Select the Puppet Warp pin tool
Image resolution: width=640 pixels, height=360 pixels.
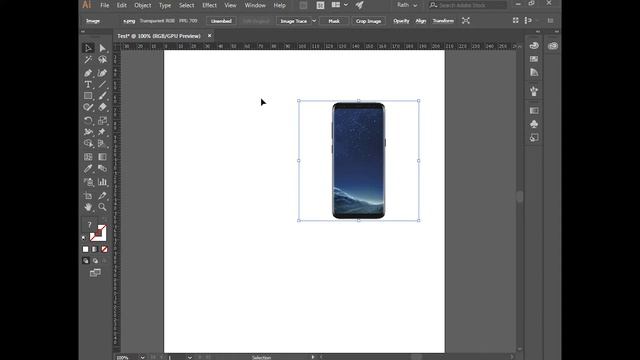102,132
